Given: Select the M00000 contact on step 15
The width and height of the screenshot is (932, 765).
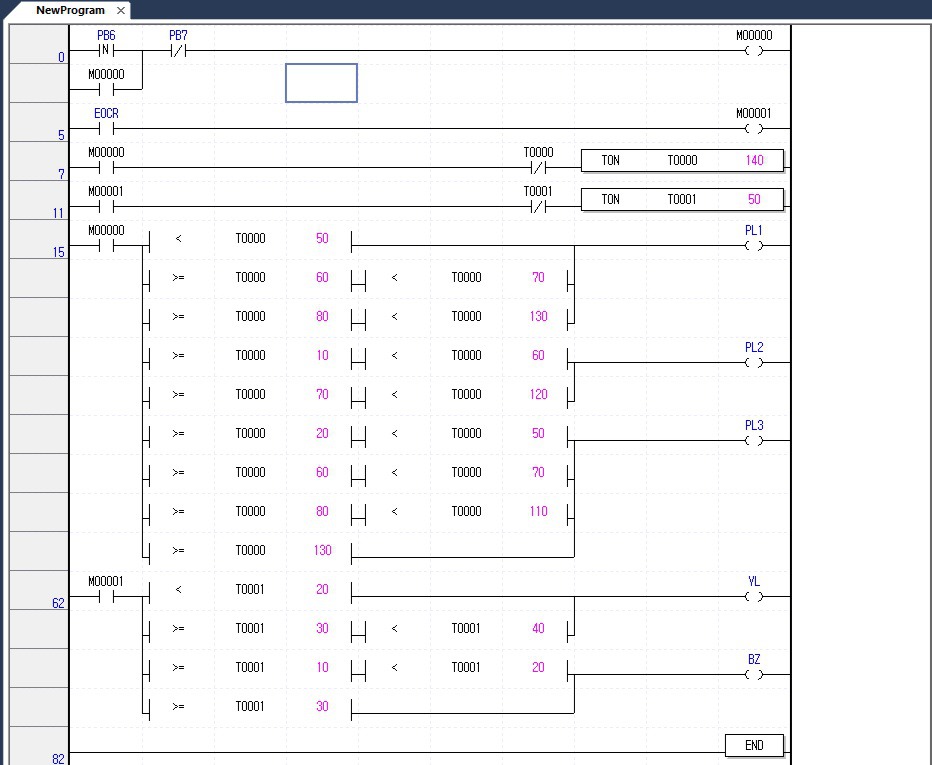Looking at the screenshot, I should point(106,246).
